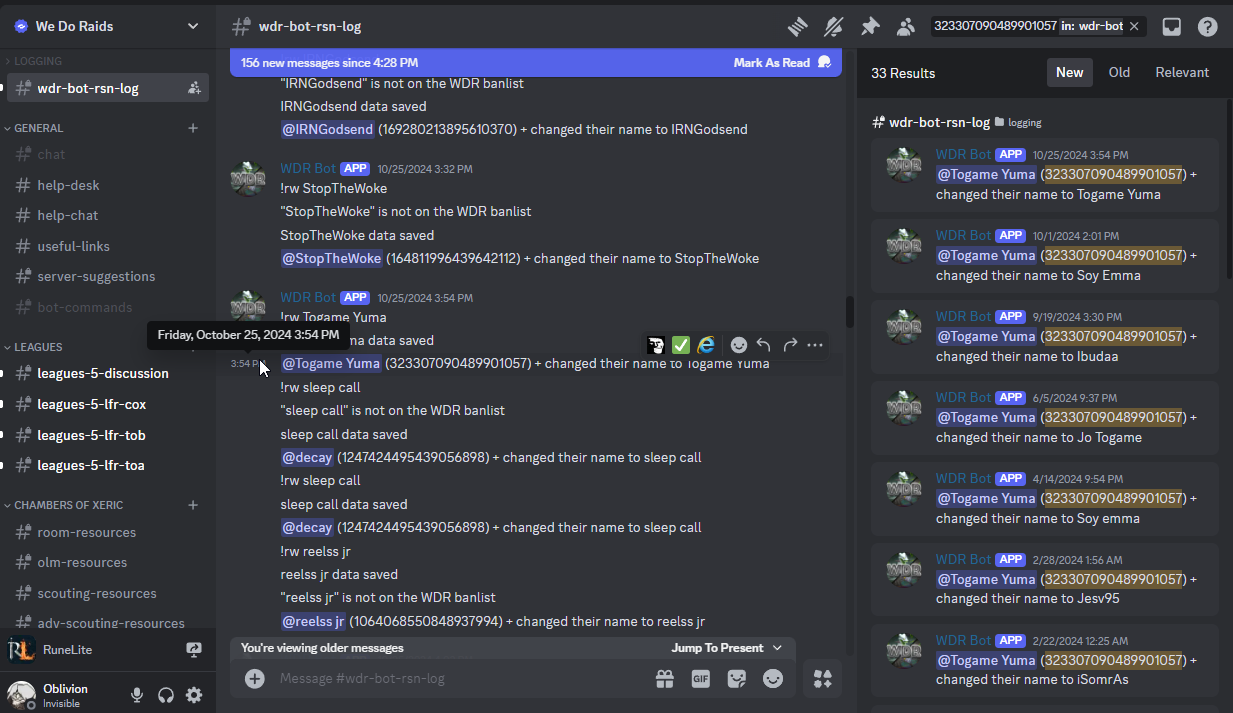Image resolution: width=1233 pixels, height=713 pixels.
Task: Open the help-chat channel
Action: pos(108,215)
